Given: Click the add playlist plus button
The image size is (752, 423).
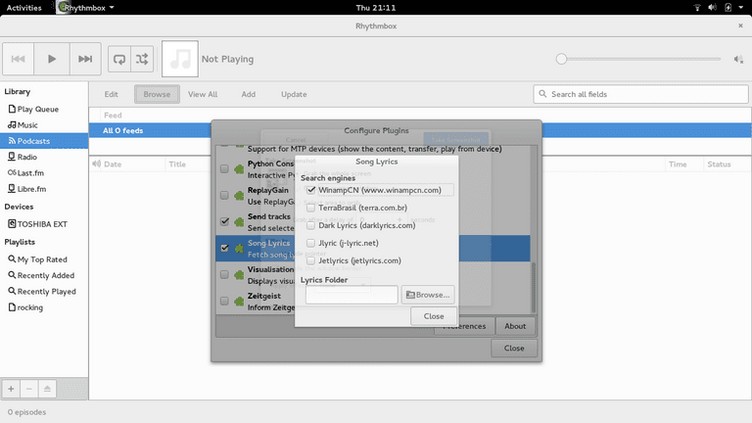Looking at the screenshot, I should [11, 388].
